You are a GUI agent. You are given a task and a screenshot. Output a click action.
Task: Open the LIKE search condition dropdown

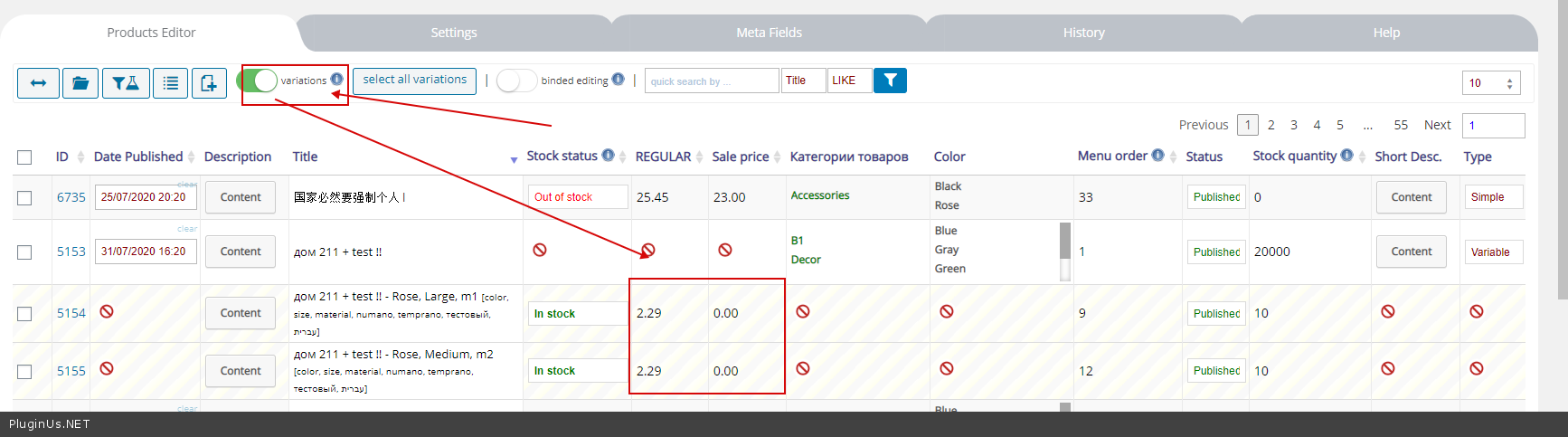pos(849,81)
